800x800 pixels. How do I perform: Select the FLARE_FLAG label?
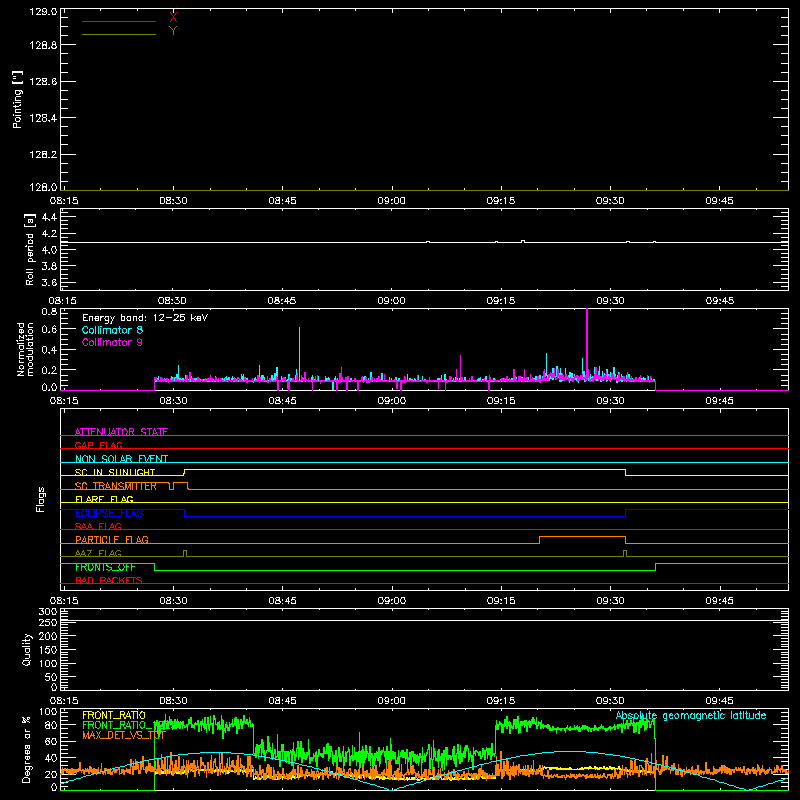pyautogui.click(x=104, y=499)
